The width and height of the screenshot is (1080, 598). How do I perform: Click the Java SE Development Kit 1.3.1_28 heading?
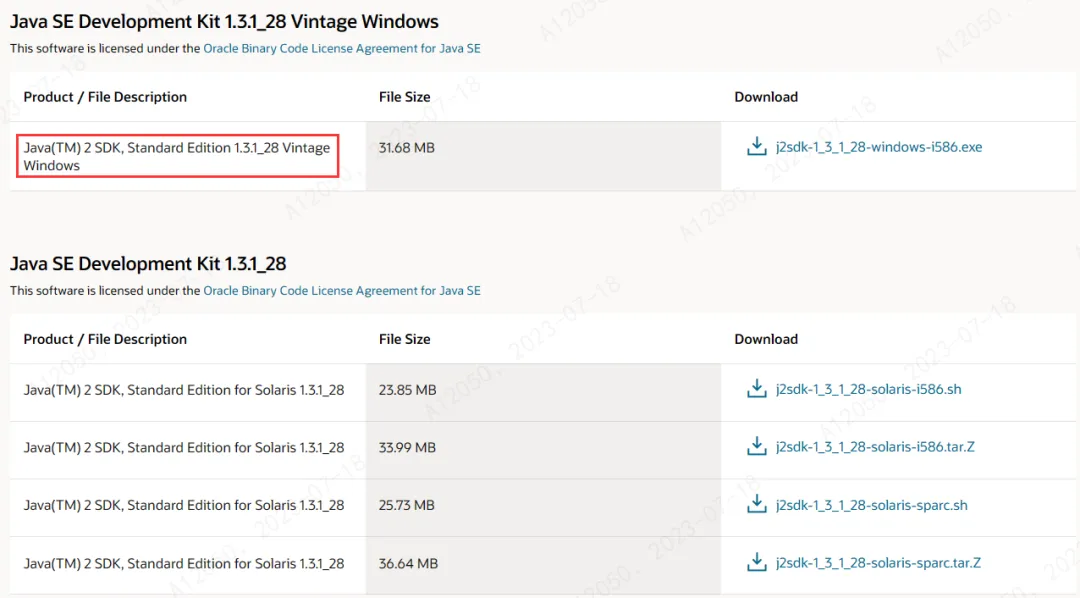[148, 264]
